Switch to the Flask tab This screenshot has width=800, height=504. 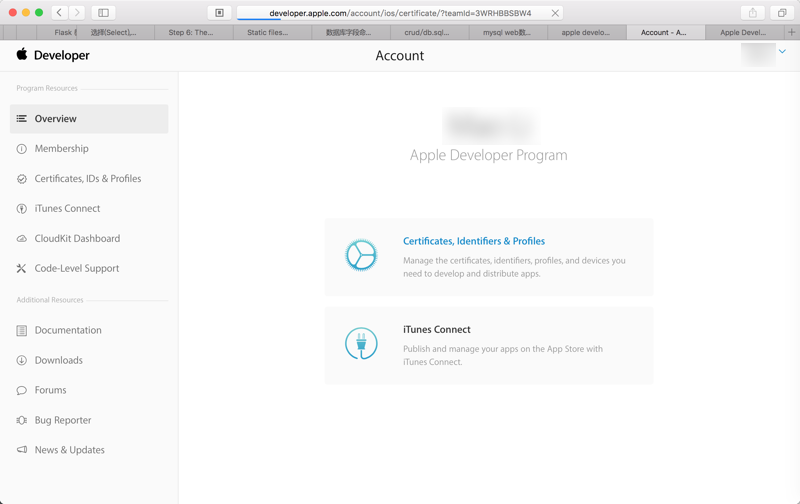(57, 32)
